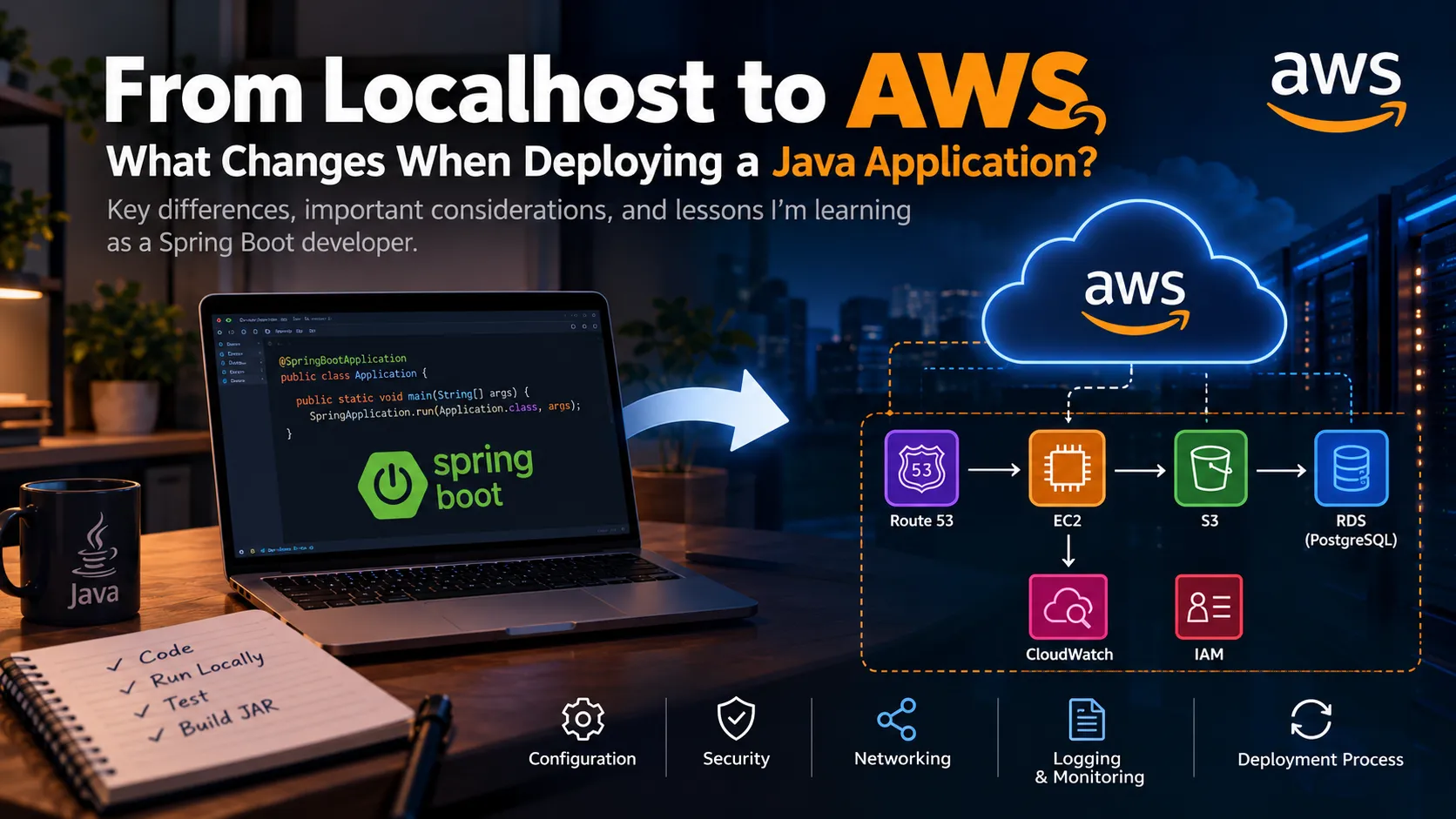Click the Logging & Monitoring document icon
Image resolution: width=1456 pixels, height=819 pixels.
(1087, 719)
